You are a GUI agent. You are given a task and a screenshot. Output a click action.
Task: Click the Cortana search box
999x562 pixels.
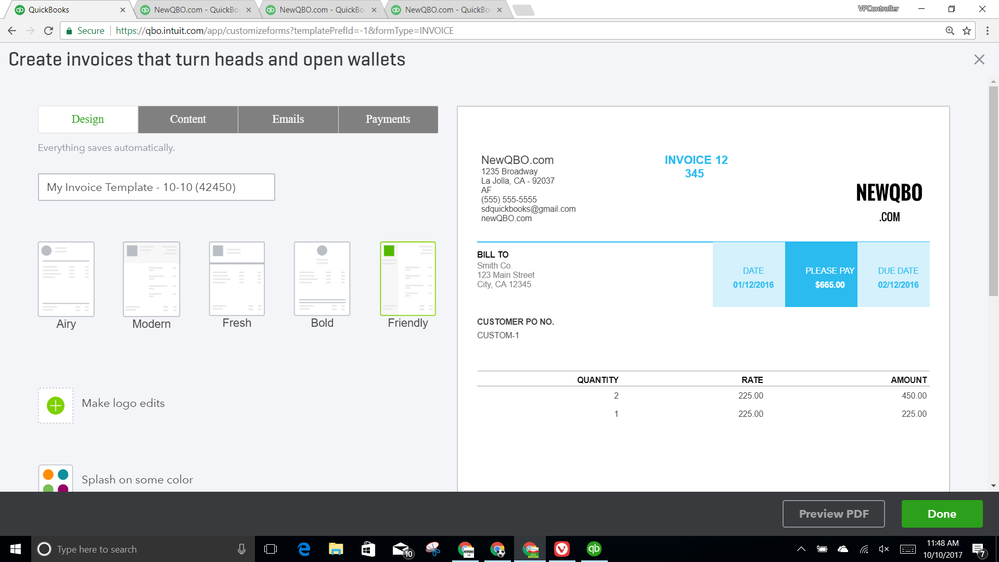pos(143,549)
